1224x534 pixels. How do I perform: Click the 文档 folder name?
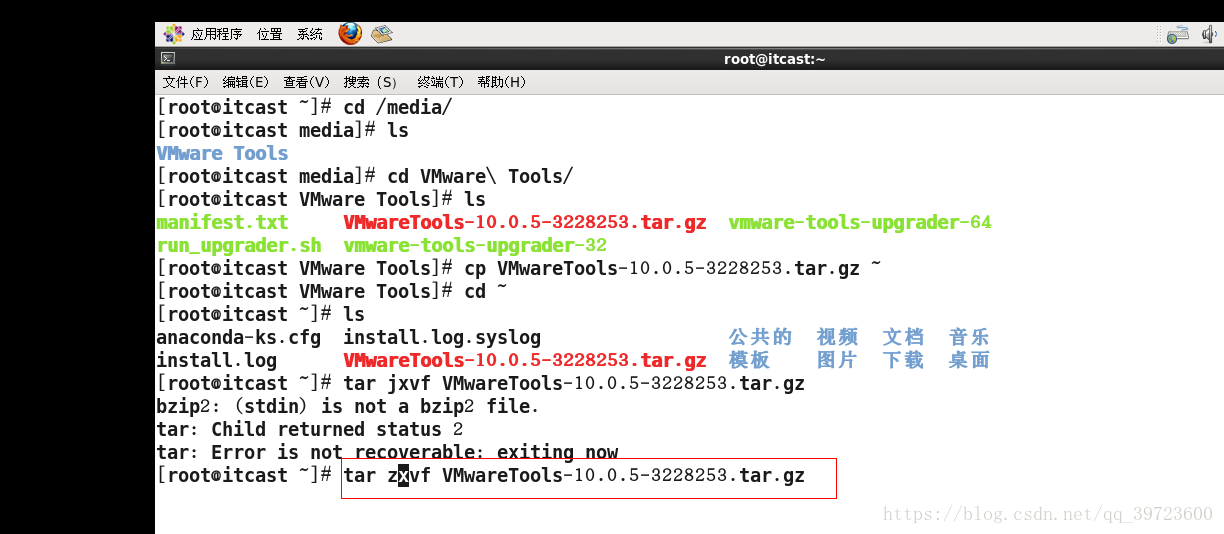pyautogui.click(x=903, y=337)
